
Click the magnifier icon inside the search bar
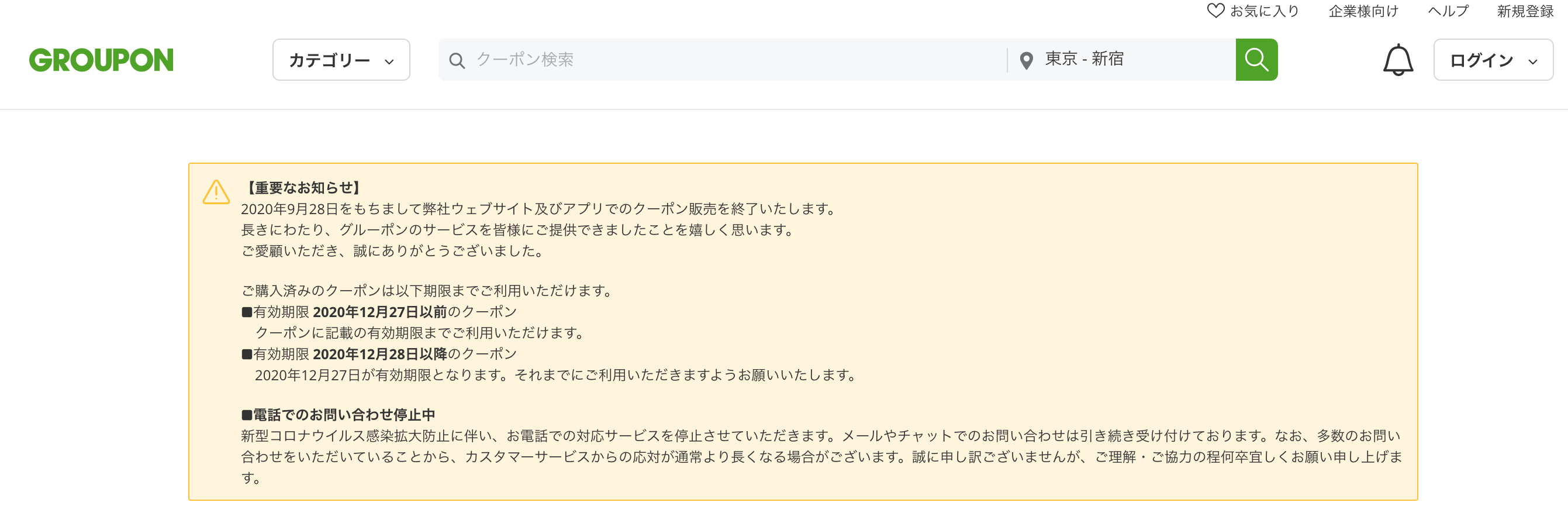point(457,60)
